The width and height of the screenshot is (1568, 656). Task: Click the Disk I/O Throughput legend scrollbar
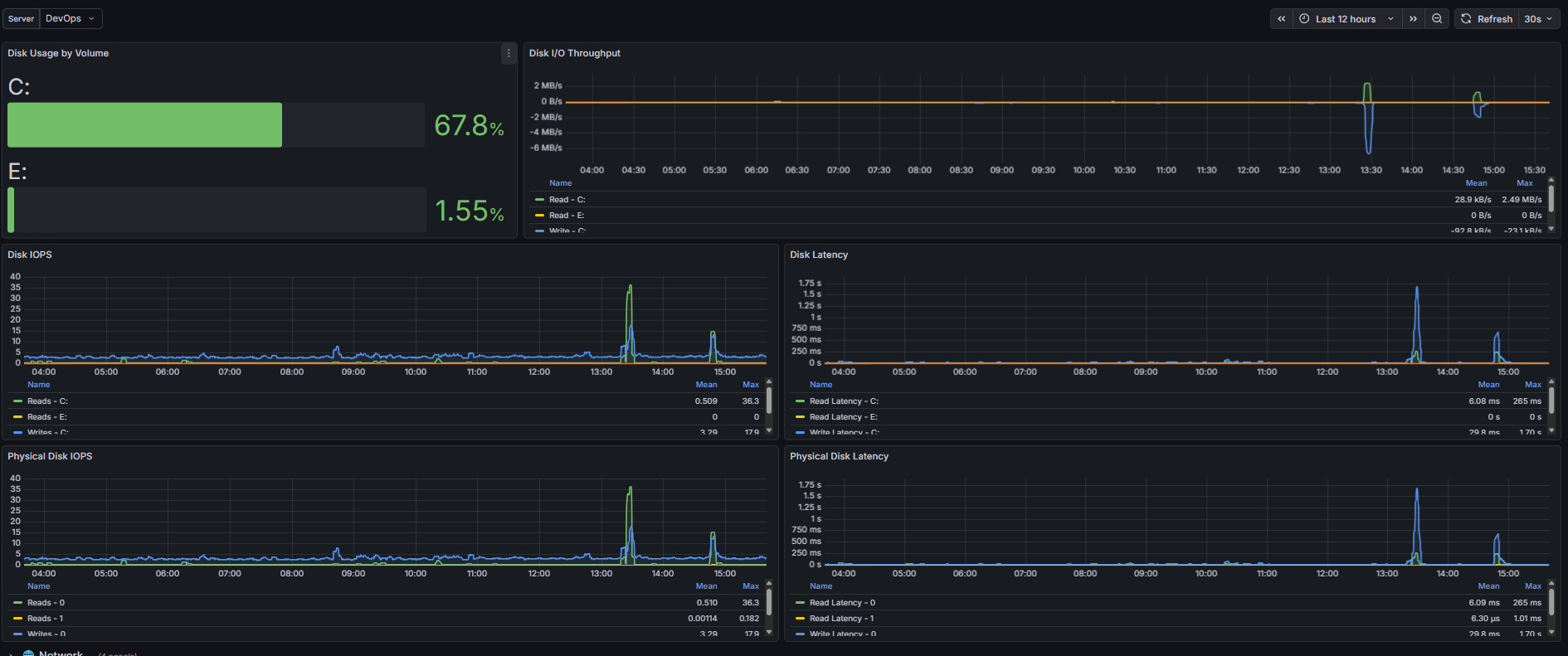pyautogui.click(x=1551, y=199)
